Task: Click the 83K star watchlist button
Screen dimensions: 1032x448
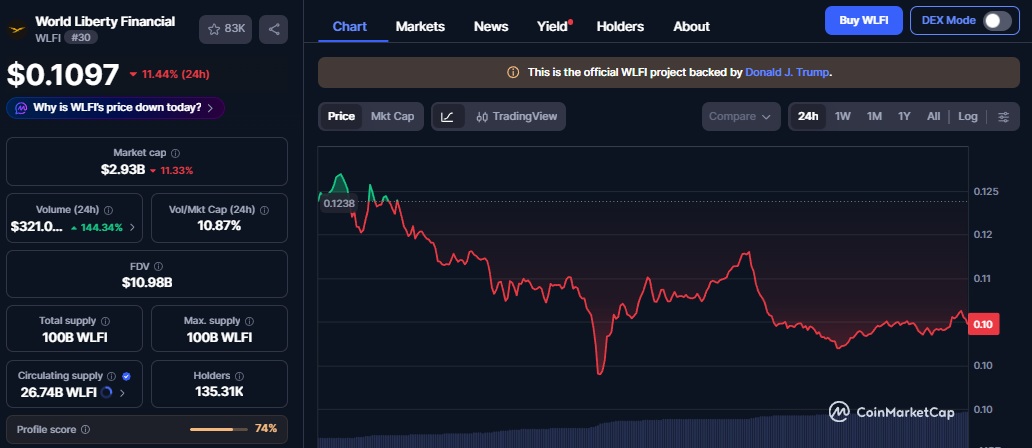Action: click(x=225, y=29)
